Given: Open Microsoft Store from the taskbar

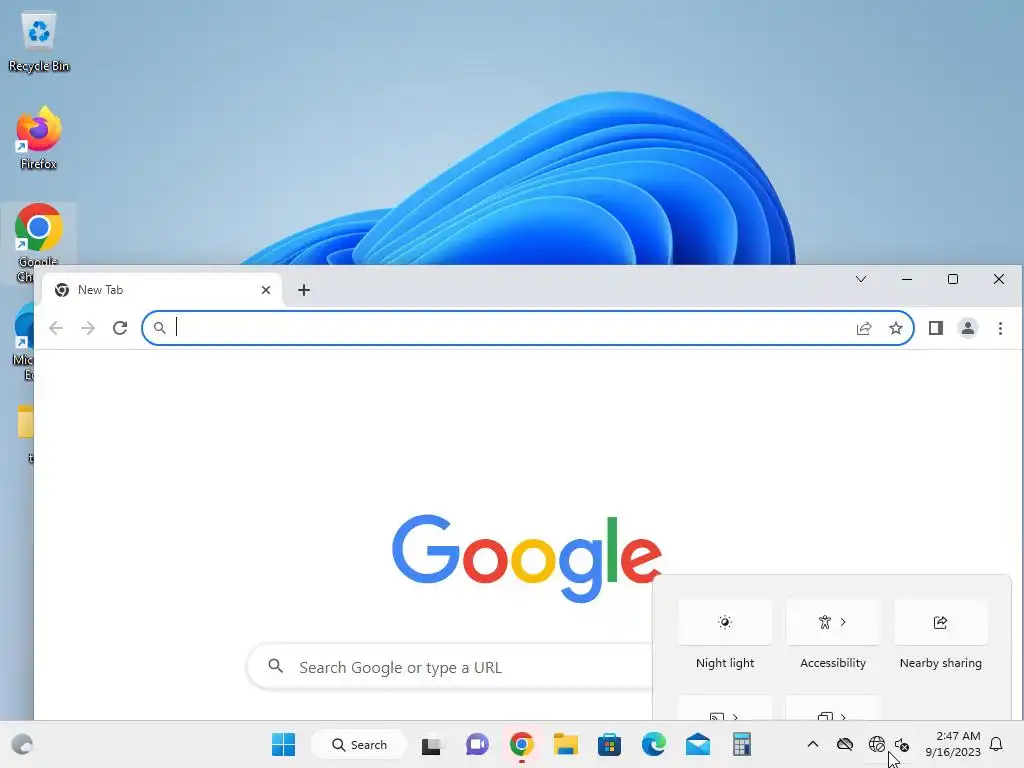Looking at the screenshot, I should pos(609,744).
